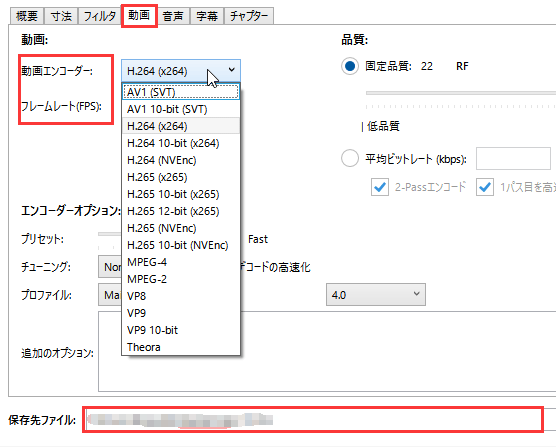This screenshot has height=447, width=556.
Task: Click the 動画エンコーダー label
Action: pos(57,71)
